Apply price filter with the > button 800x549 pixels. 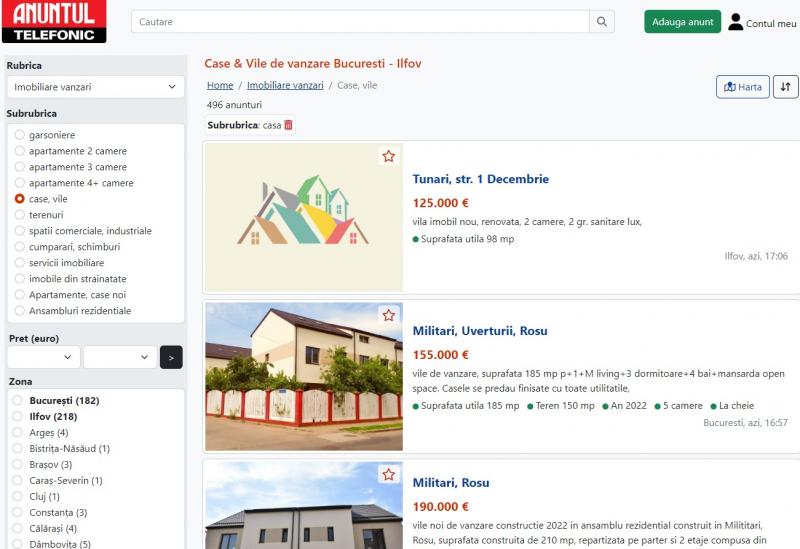click(x=171, y=357)
